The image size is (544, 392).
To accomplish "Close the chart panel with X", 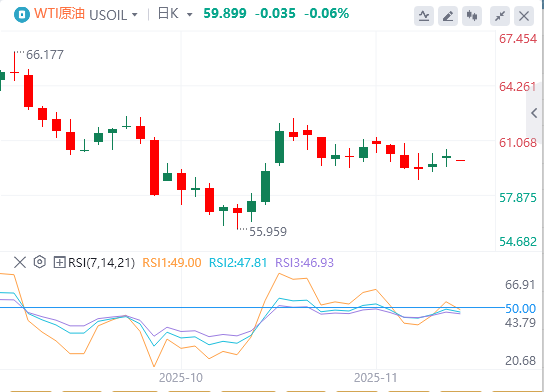I will (524, 16).
